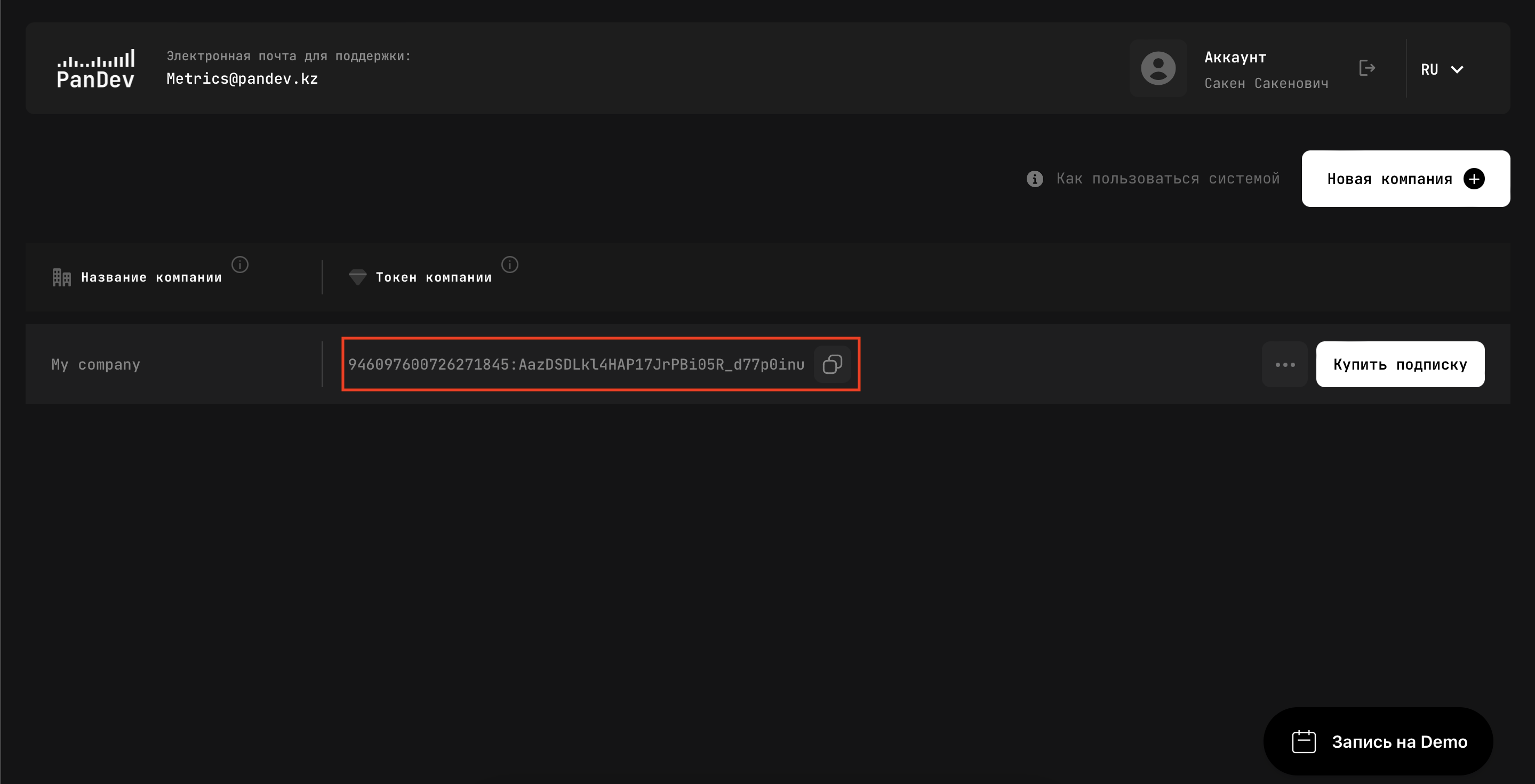Click the info icon next to Токен компании
1535x784 pixels.
509,265
